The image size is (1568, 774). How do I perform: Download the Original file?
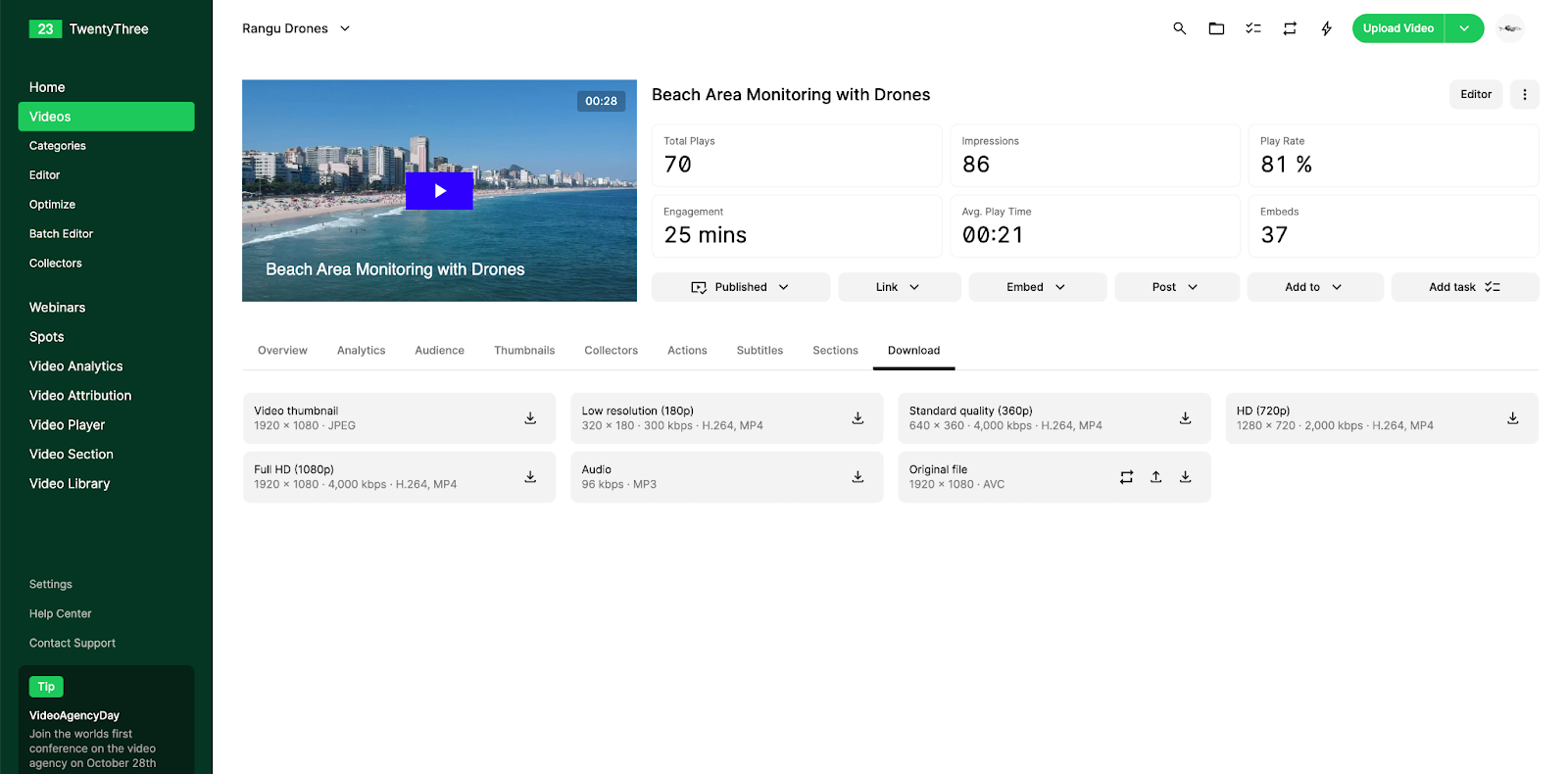pos(1185,477)
